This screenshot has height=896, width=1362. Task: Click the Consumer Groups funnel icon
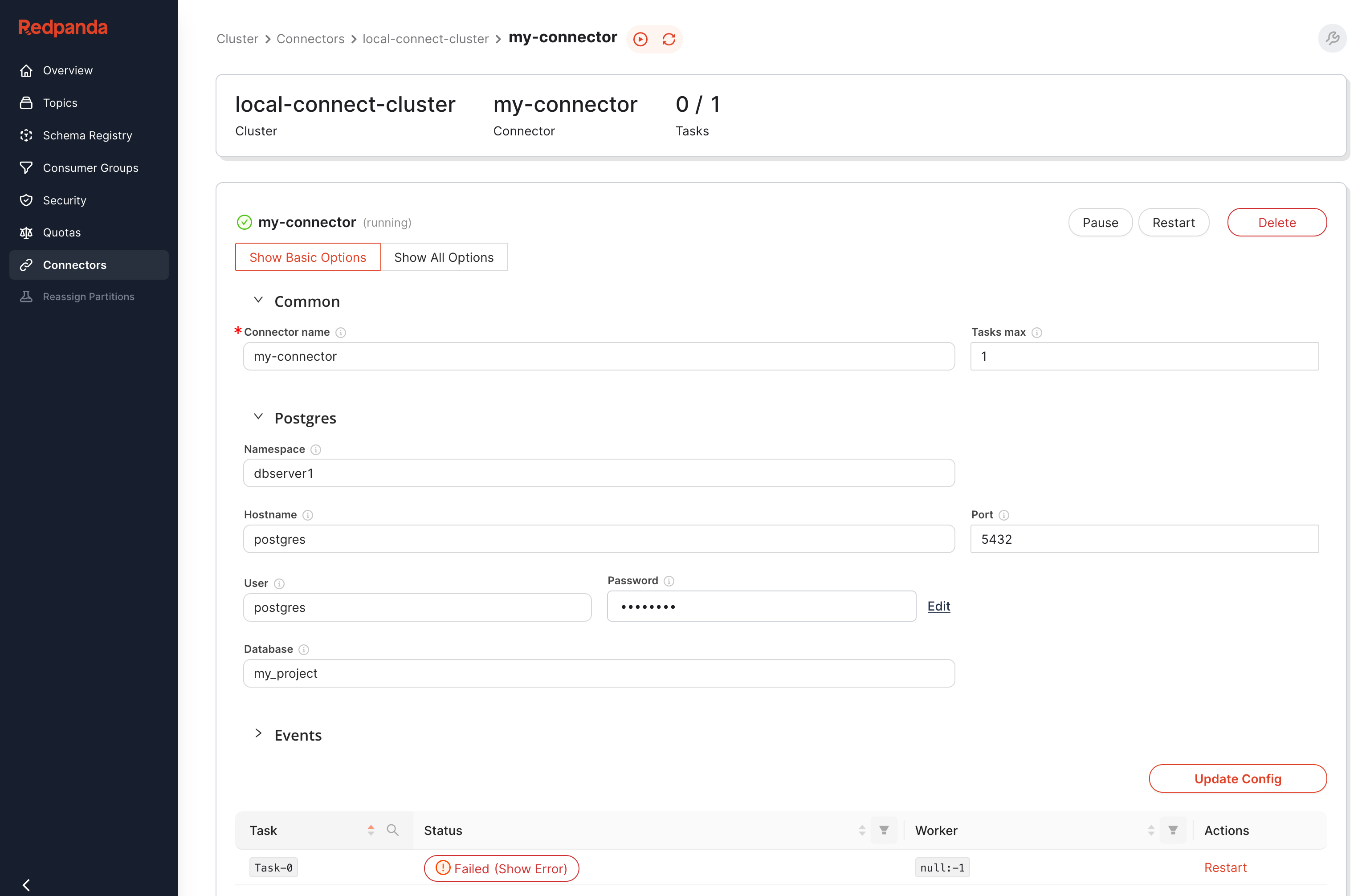26,167
